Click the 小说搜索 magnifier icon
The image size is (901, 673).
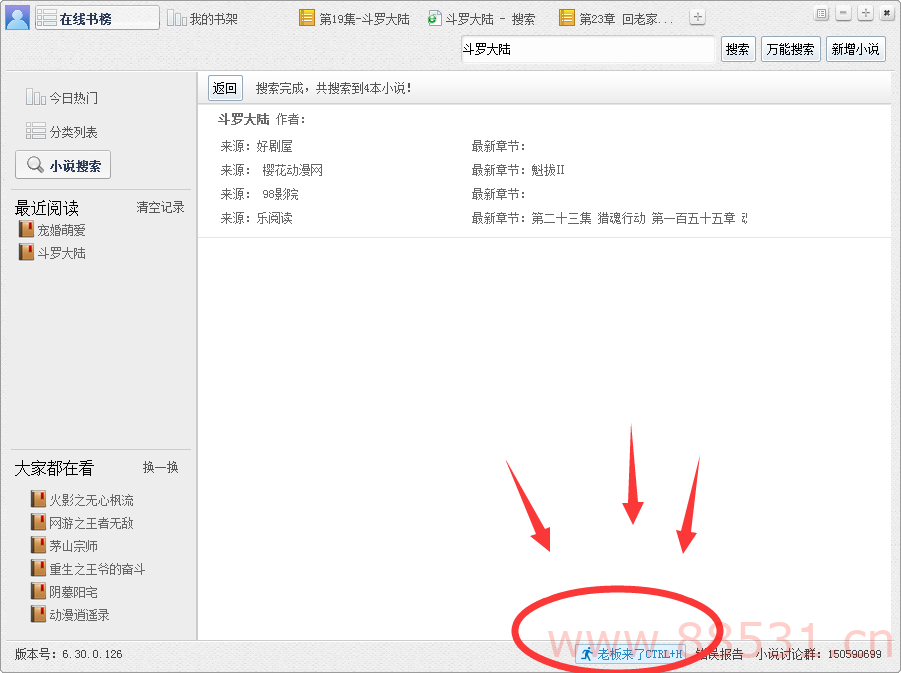(x=36, y=164)
